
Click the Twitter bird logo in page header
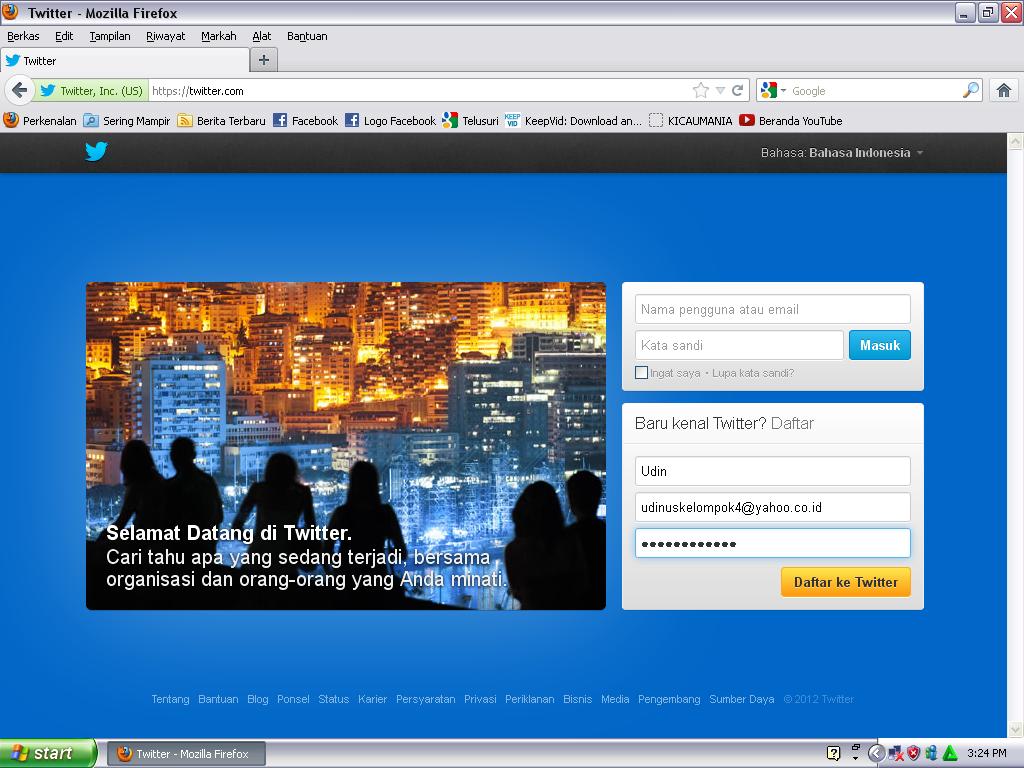click(96, 152)
